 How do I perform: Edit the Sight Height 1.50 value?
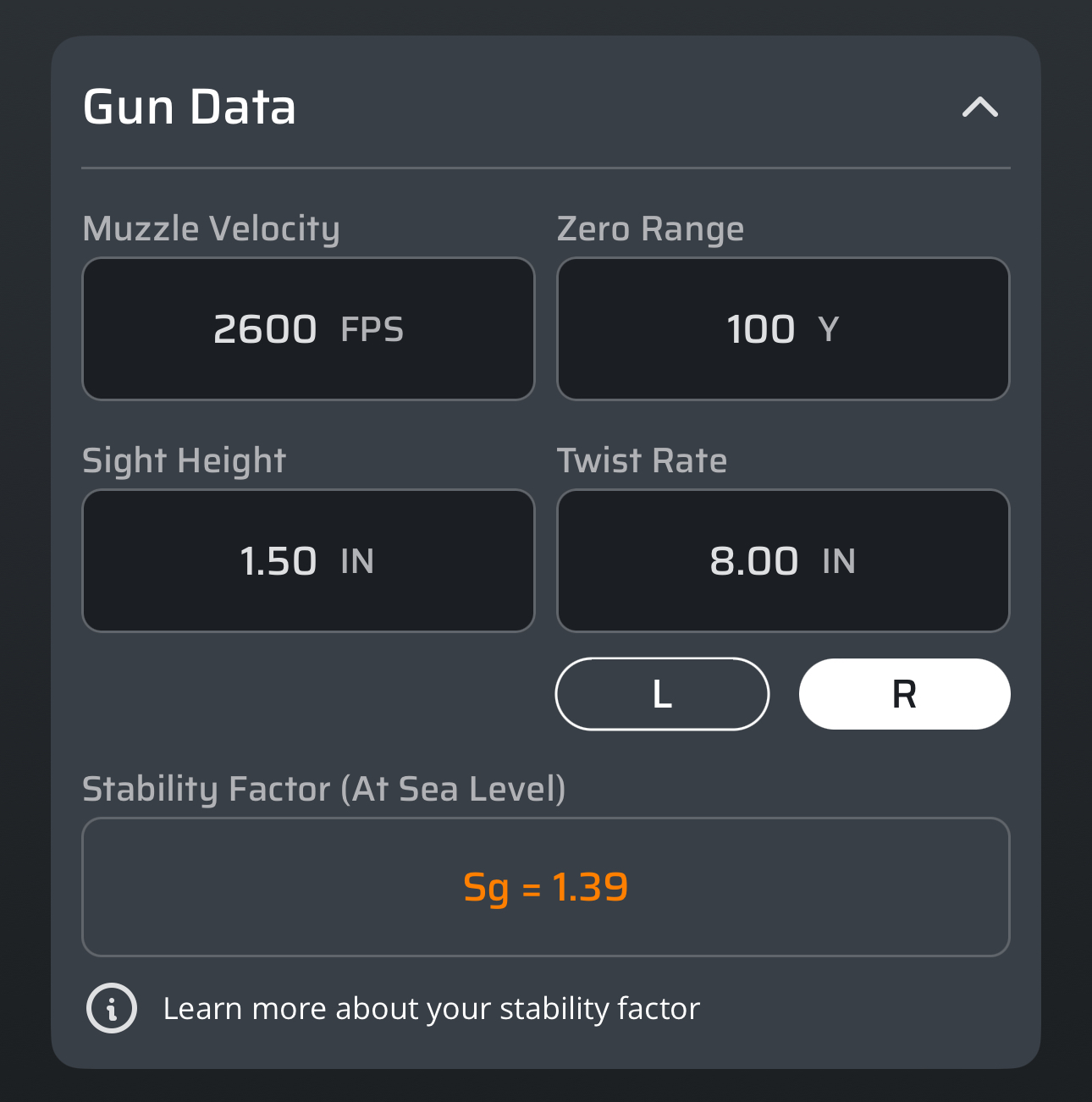pos(279,561)
